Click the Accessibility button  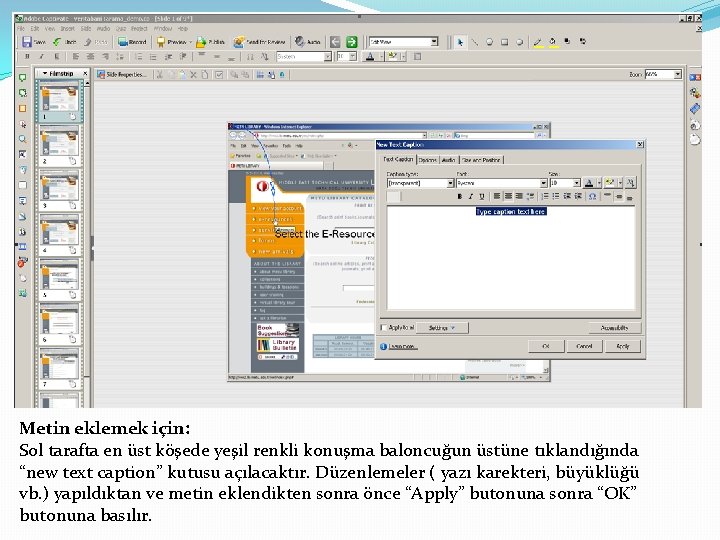[x=614, y=328]
